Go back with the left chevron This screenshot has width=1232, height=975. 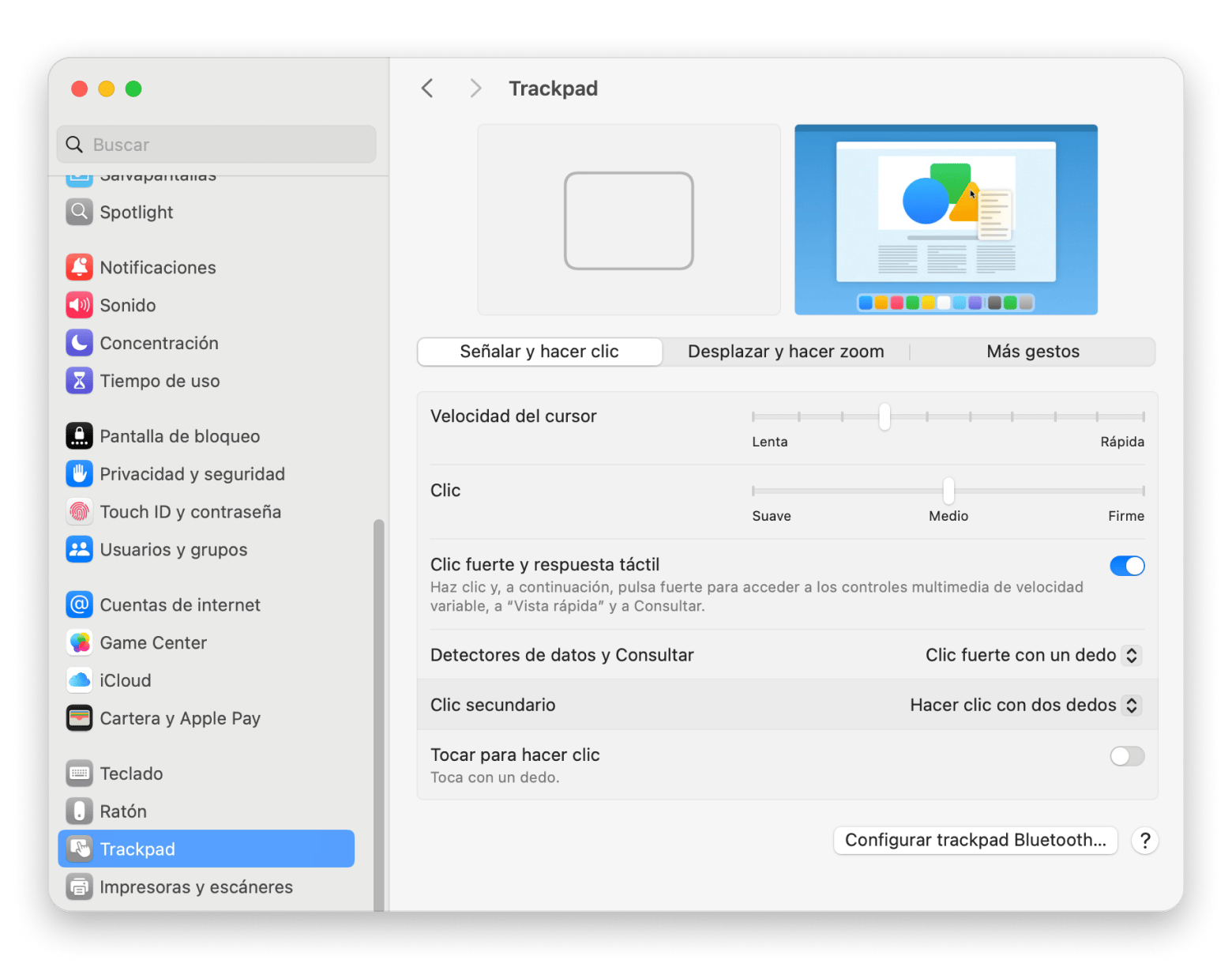point(427,88)
